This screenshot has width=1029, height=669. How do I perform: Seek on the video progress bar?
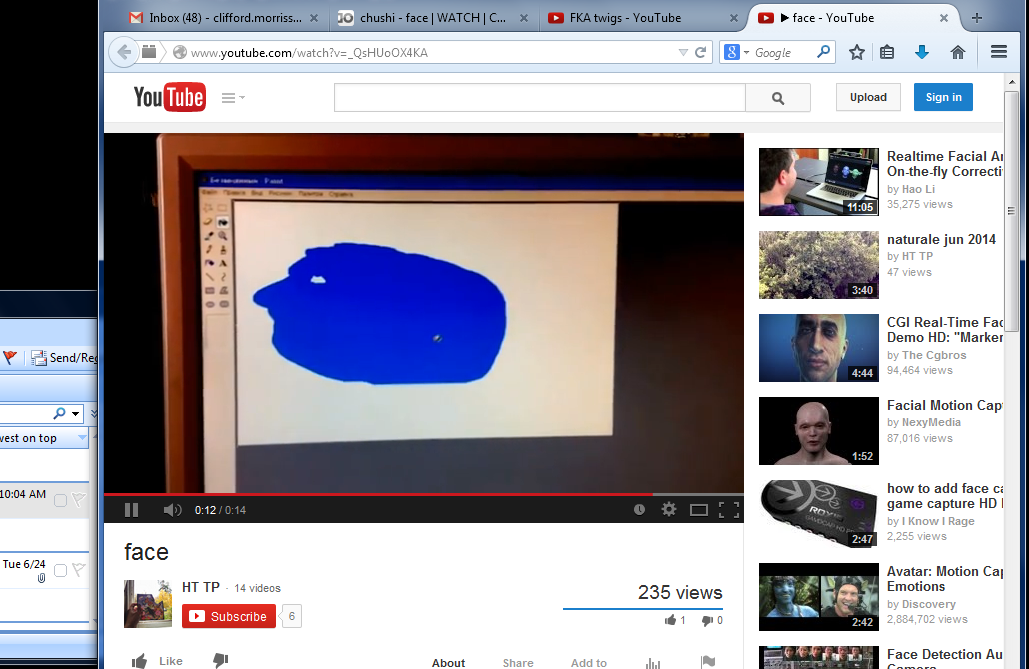423,494
